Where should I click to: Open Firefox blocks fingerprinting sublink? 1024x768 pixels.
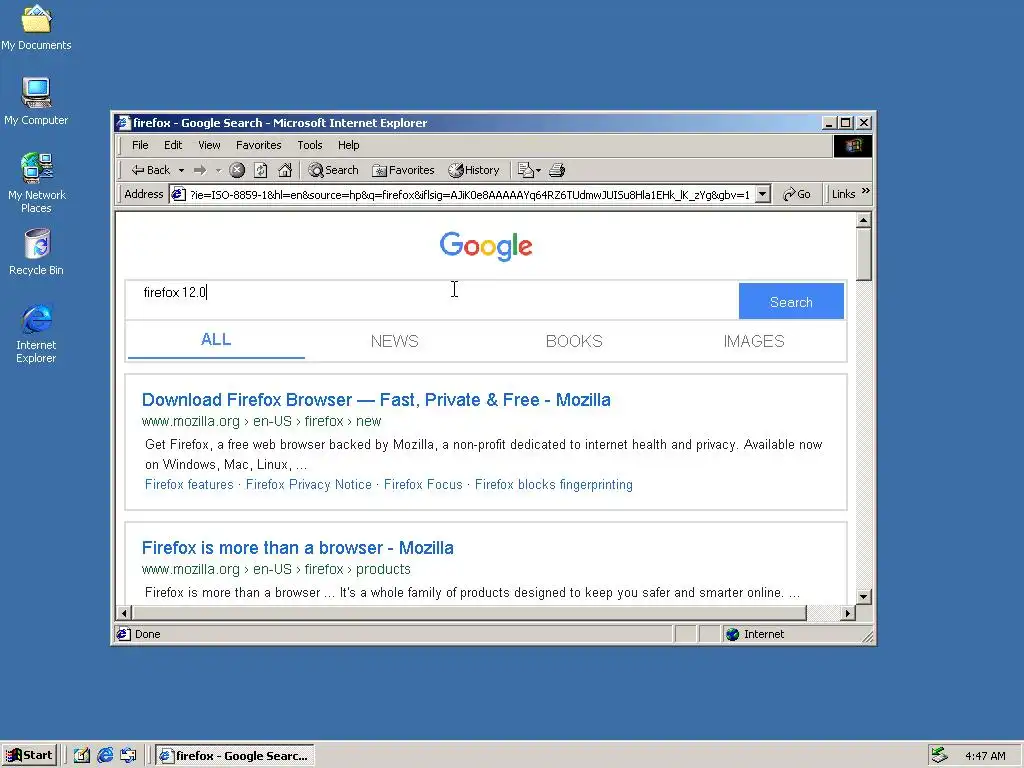click(554, 485)
